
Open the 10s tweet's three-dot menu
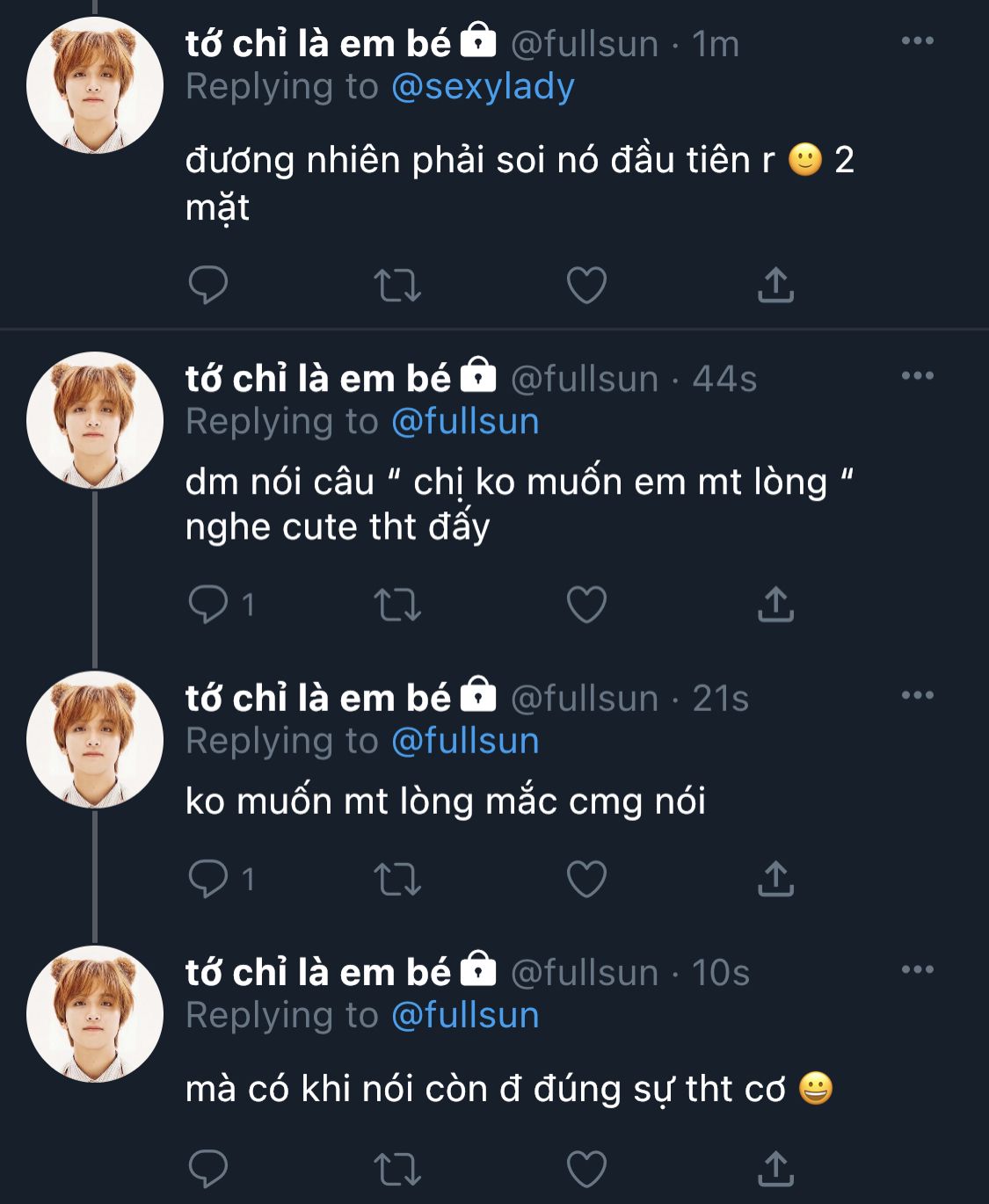coord(917,970)
